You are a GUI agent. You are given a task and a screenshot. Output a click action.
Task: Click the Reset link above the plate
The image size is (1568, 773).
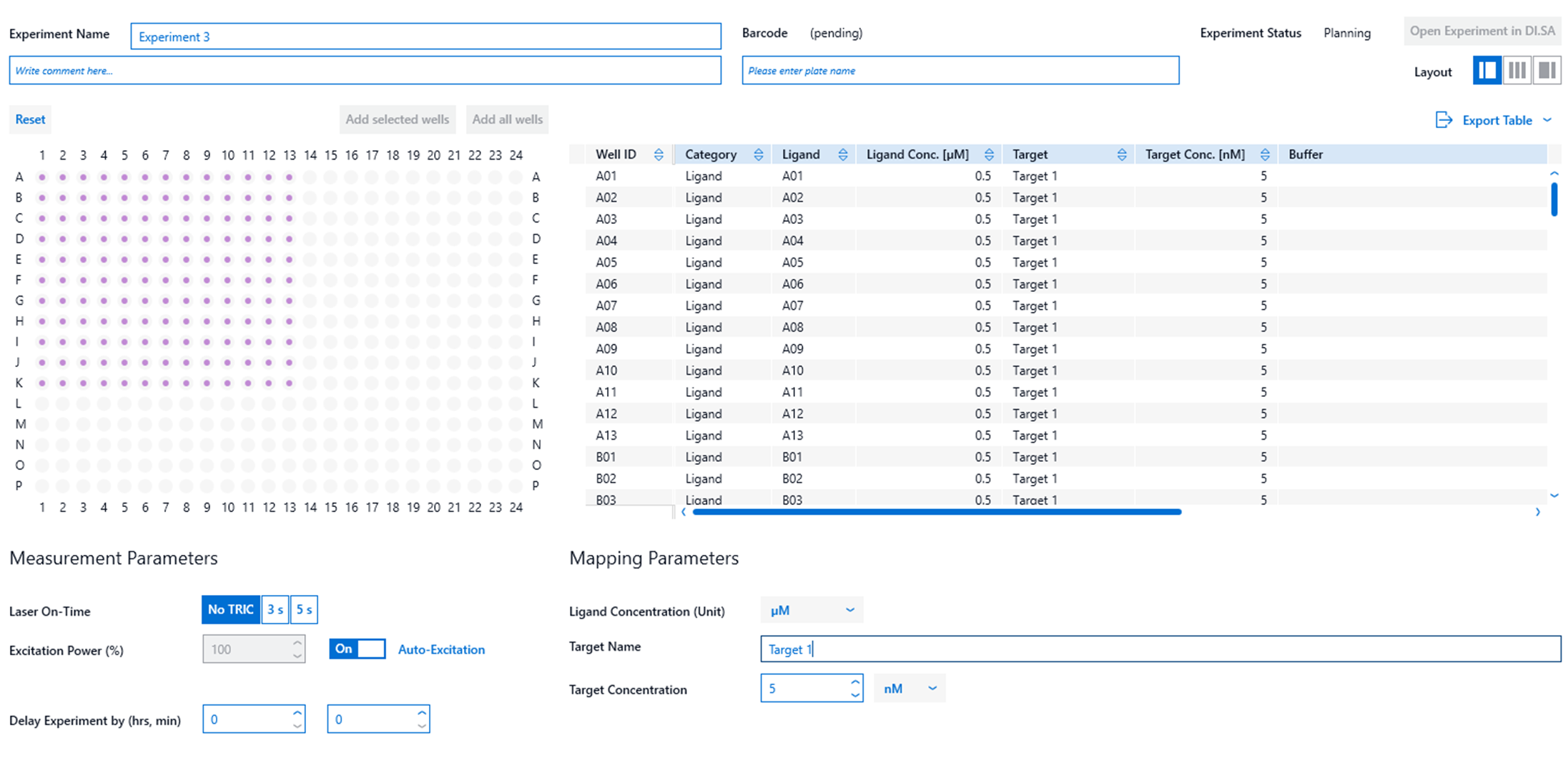30,119
